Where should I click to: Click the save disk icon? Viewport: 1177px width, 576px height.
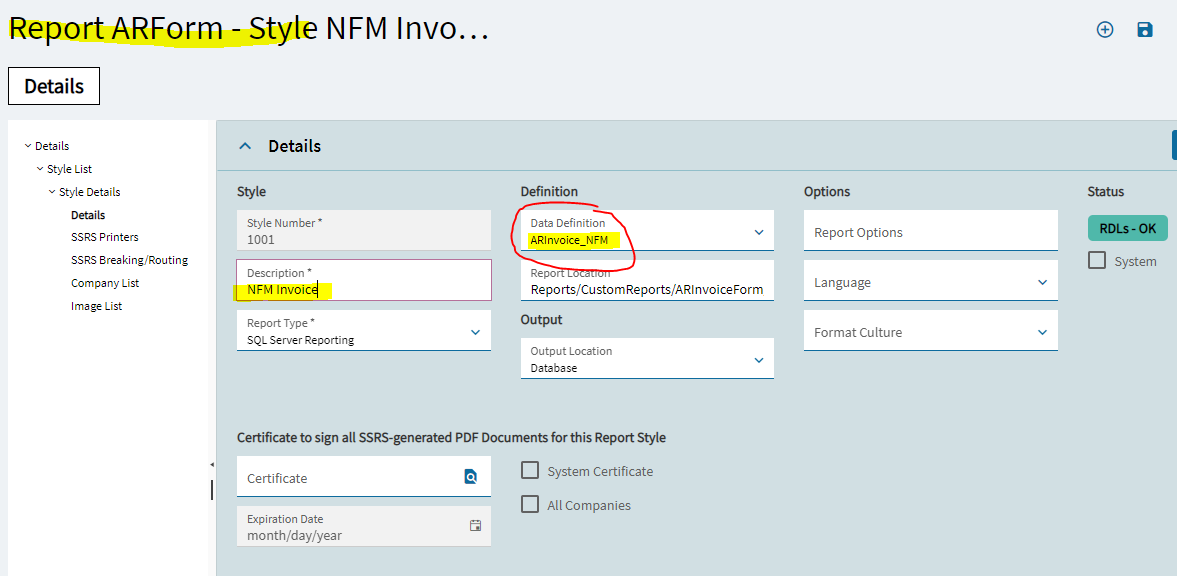pyautogui.click(x=1145, y=29)
